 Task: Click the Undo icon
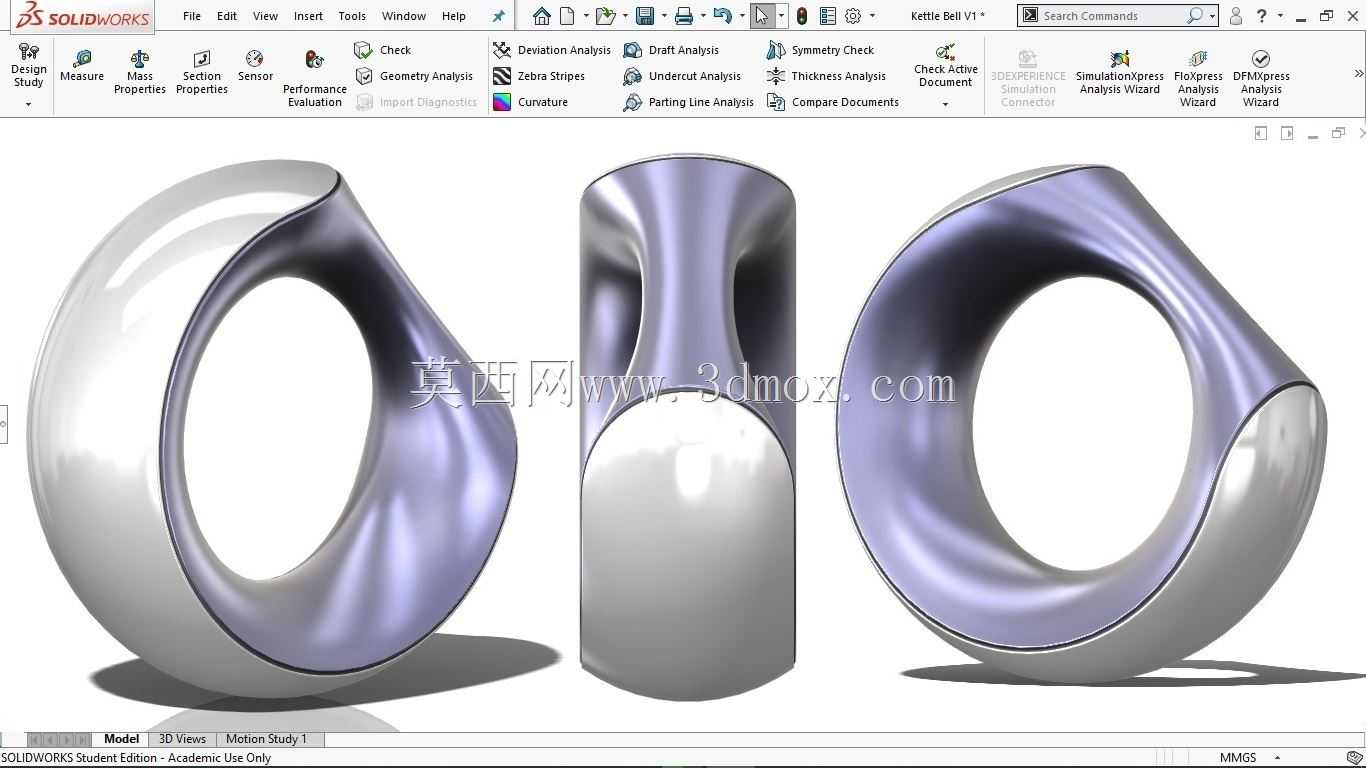click(x=723, y=16)
